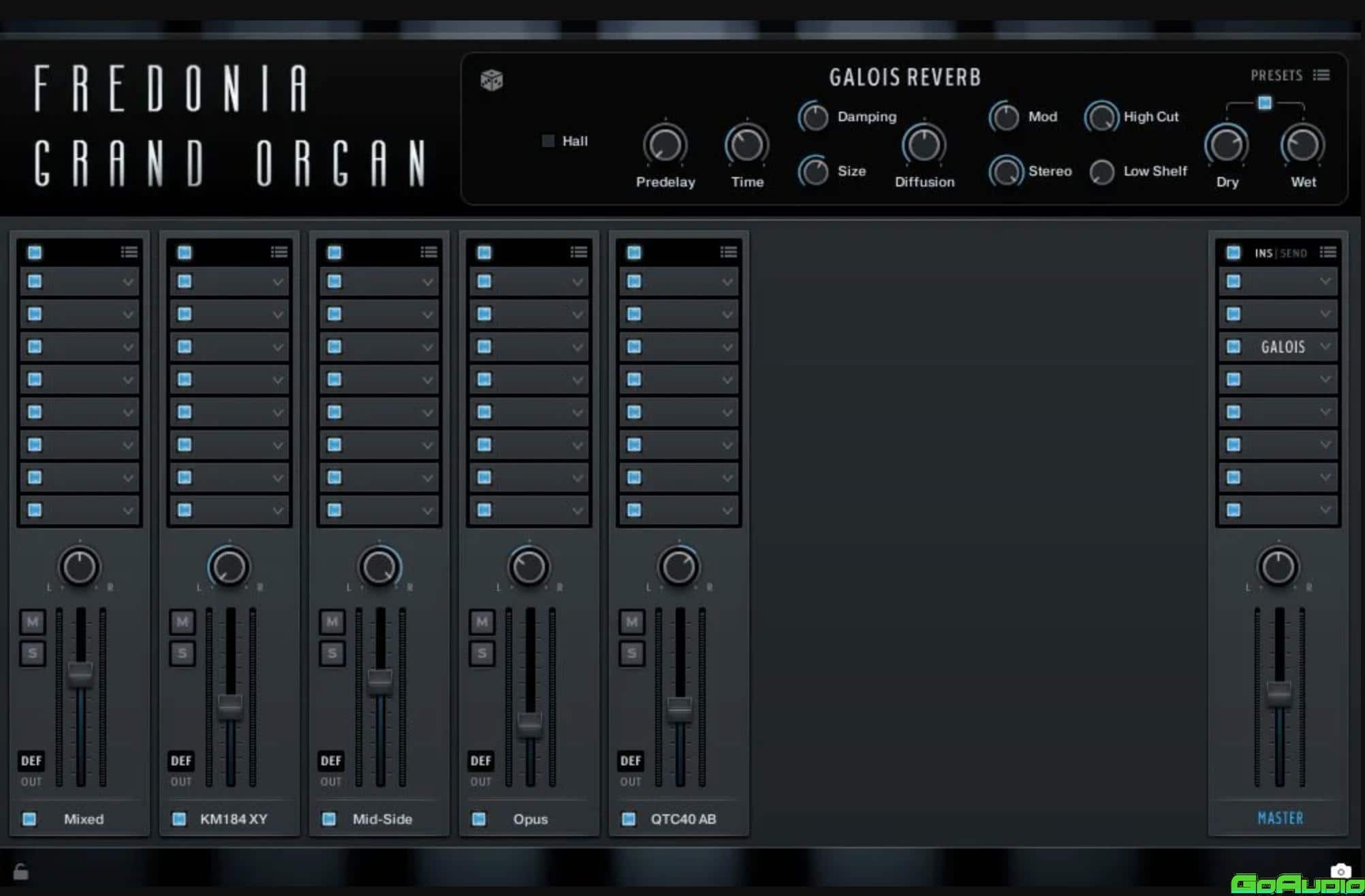Viewport: 1365px width, 896px height.
Task: Solo the QTC40 AB channel
Action: coord(631,654)
